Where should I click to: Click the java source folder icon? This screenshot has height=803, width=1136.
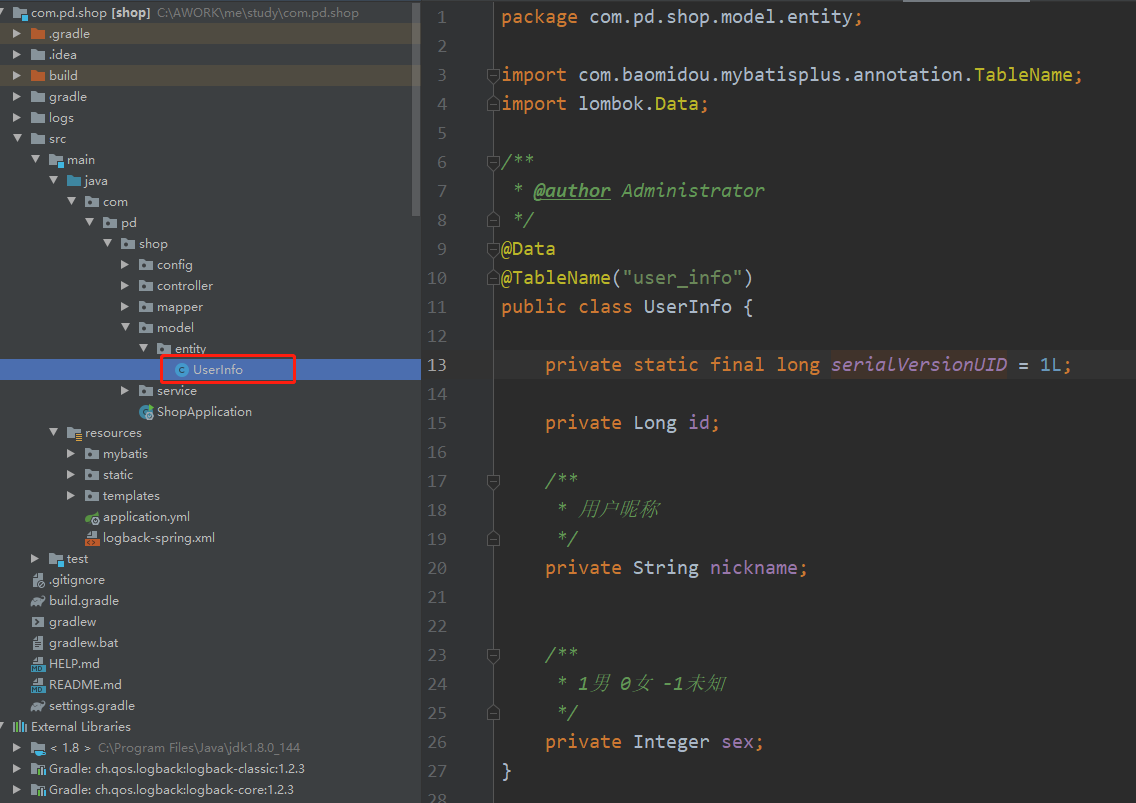(x=74, y=180)
